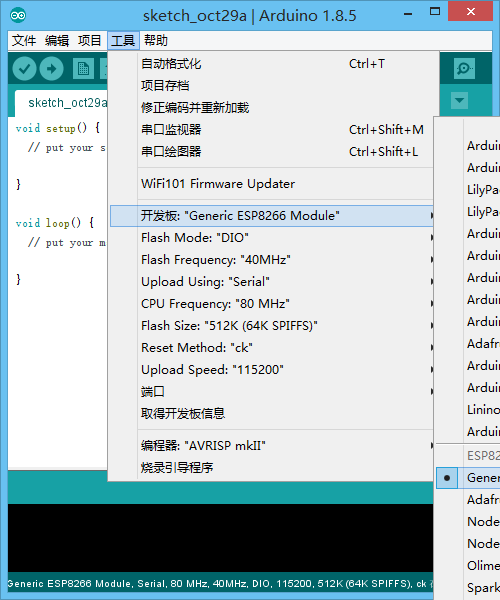Expand Flash Size "512K (64K SPIFFS)" submenu
500x600 pixels.
point(271,326)
